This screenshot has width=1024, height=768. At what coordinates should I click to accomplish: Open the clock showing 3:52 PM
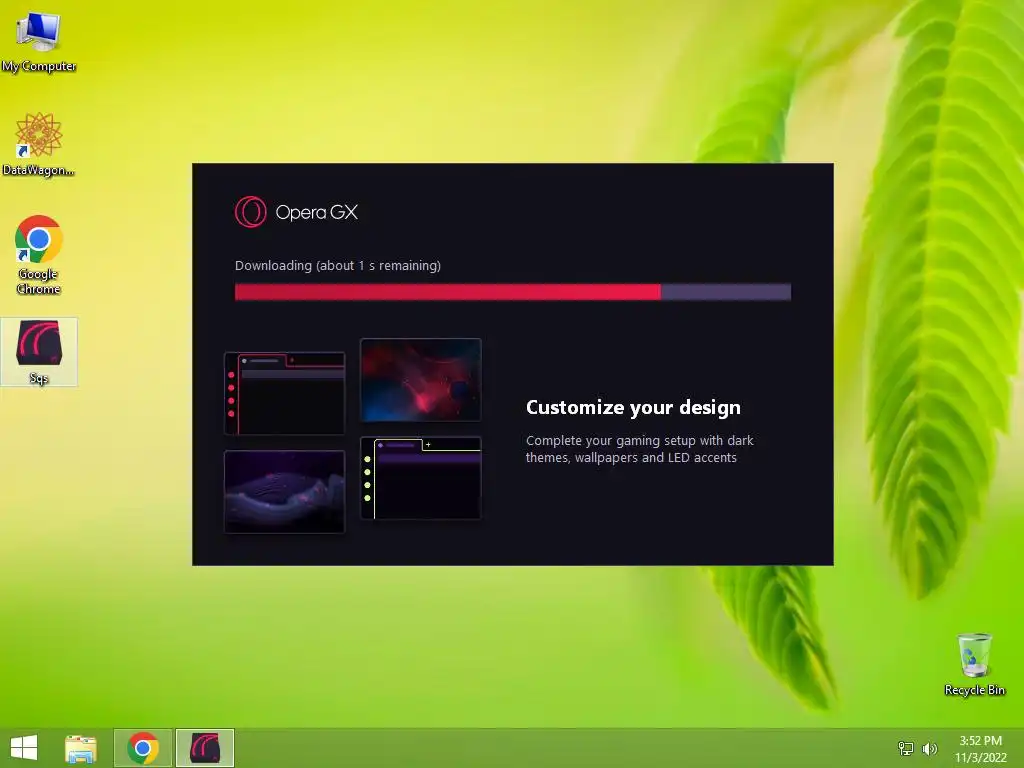click(x=980, y=749)
